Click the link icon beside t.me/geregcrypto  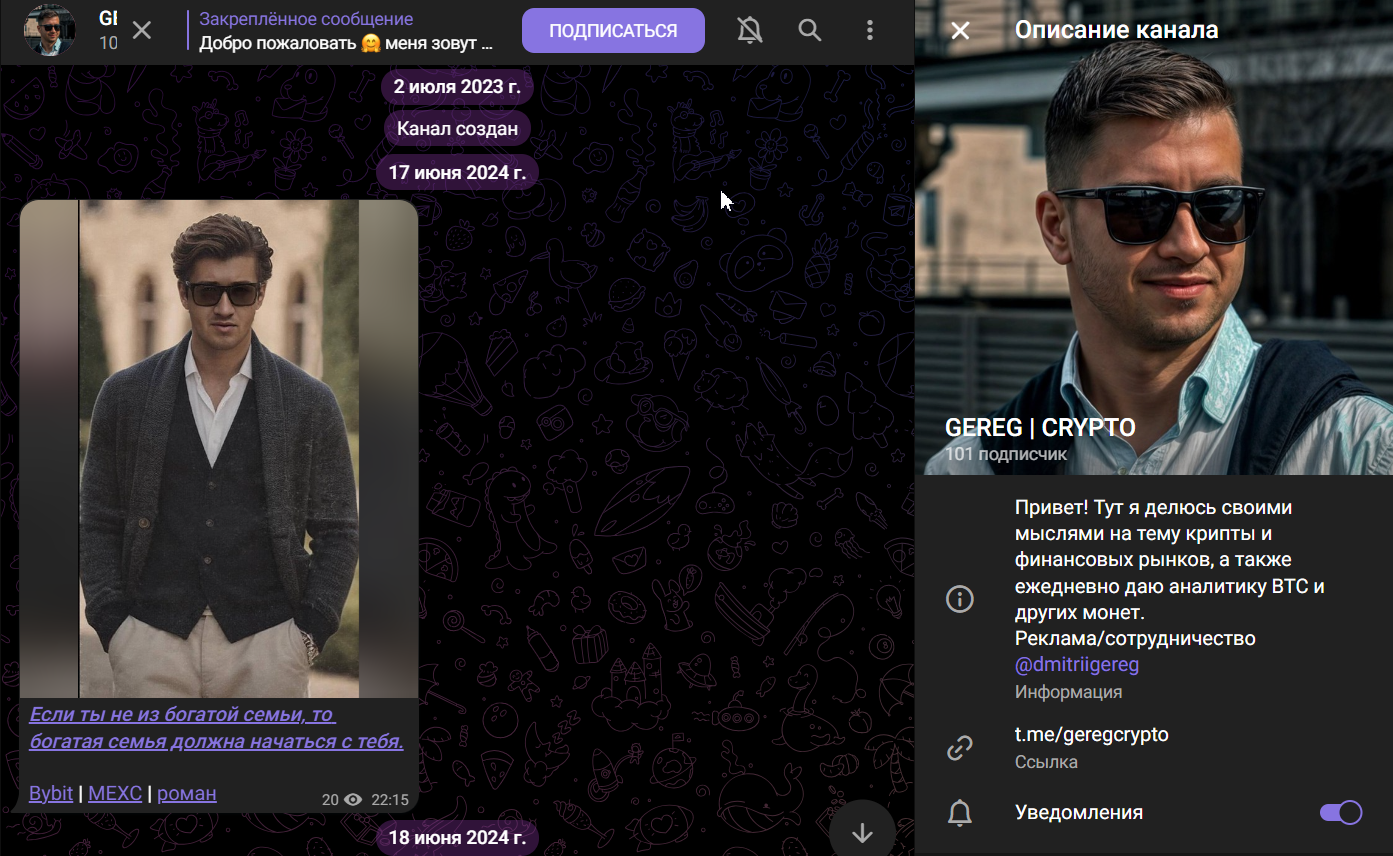(960, 748)
